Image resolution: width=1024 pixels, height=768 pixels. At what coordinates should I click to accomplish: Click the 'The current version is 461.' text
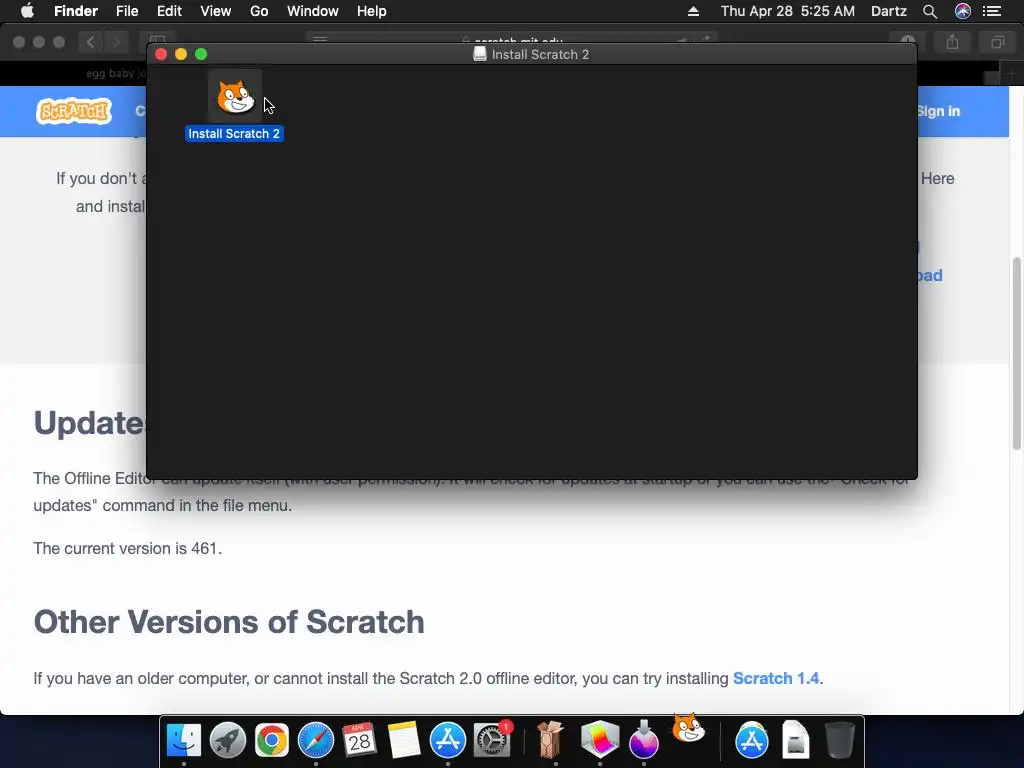pyautogui.click(x=127, y=548)
